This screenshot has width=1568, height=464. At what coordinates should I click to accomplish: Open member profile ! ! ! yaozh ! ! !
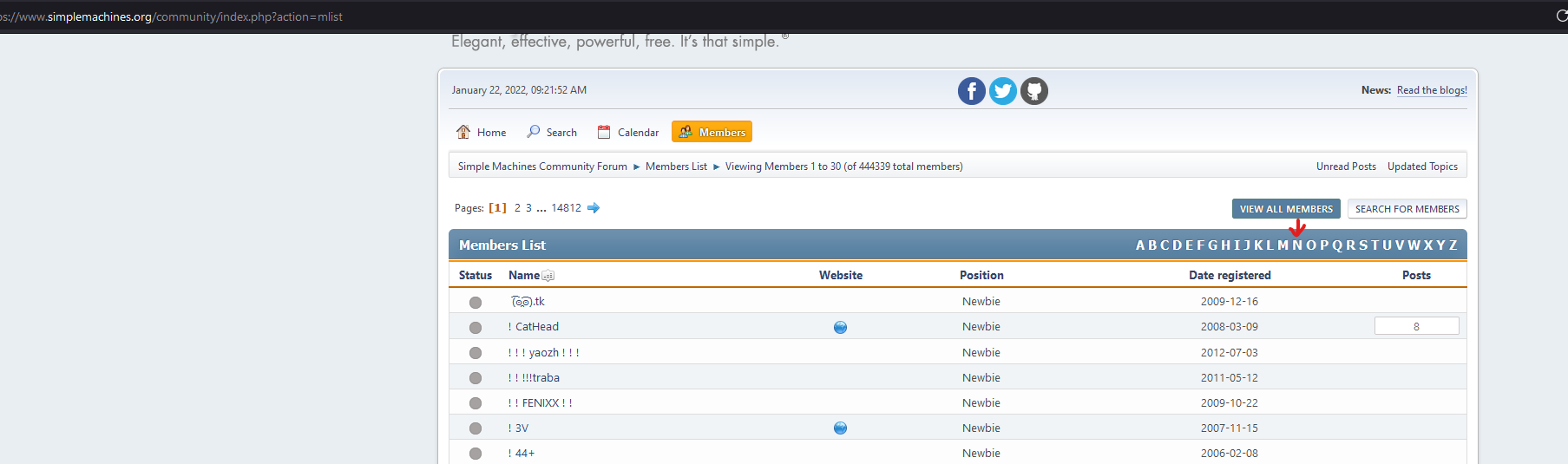[543, 353]
